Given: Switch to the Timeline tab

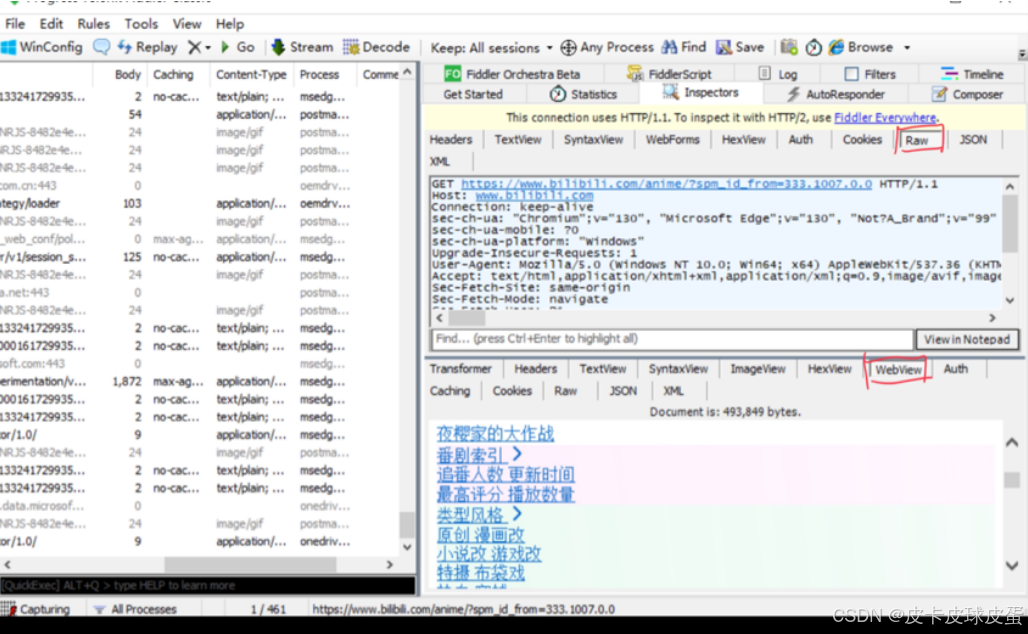Looking at the screenshot, I should (972, 74).
